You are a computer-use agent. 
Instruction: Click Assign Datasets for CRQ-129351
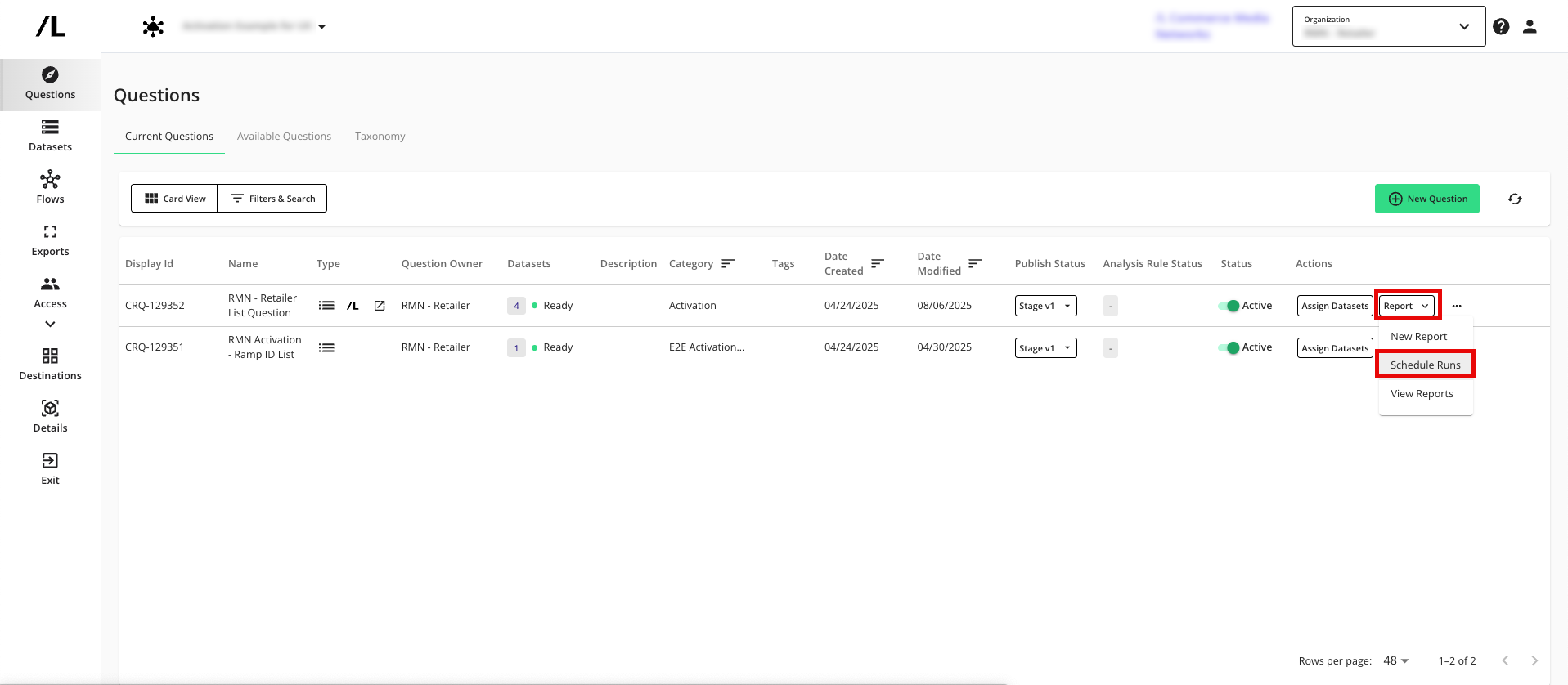click(1334, 348)
